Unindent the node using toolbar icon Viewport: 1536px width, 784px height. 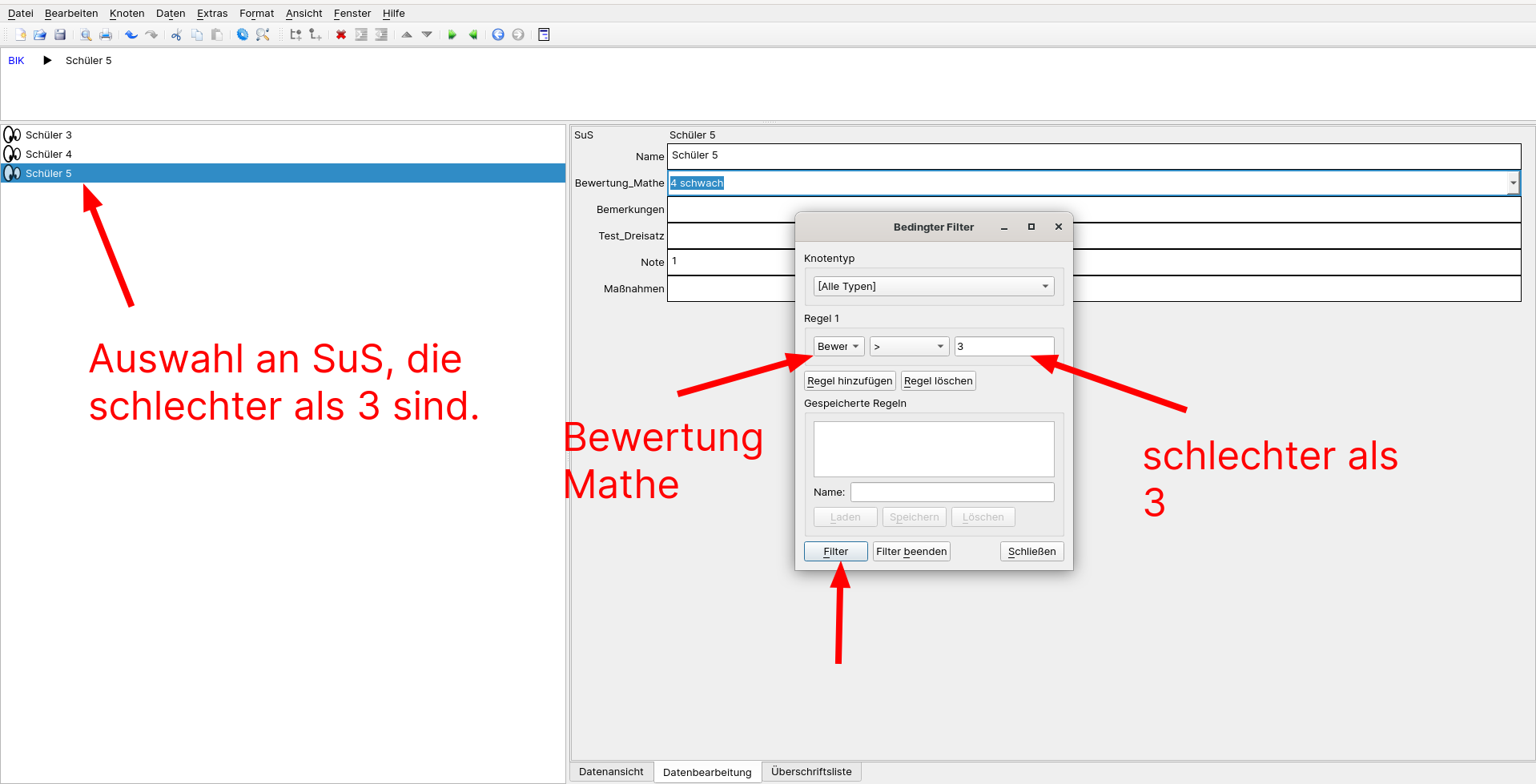click(381, 34)
